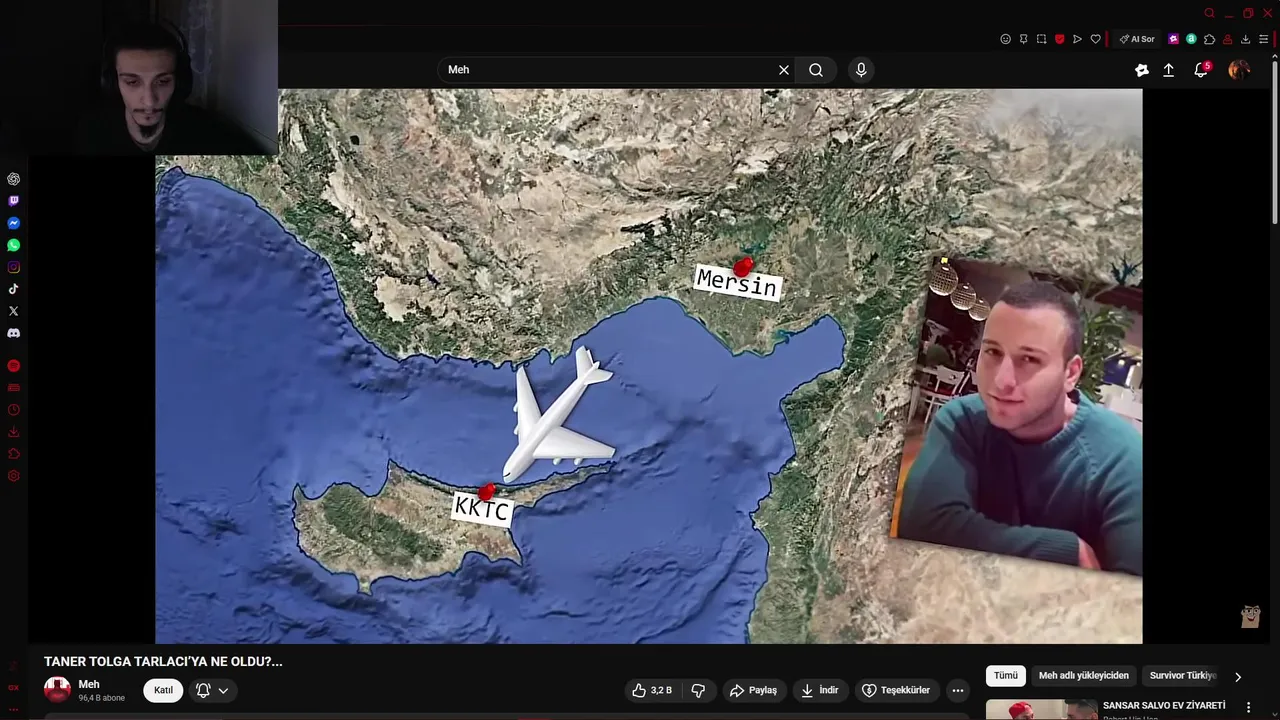Open the more actions three-dot menu
Screen dimensions: 1280x720
[958, 690]
